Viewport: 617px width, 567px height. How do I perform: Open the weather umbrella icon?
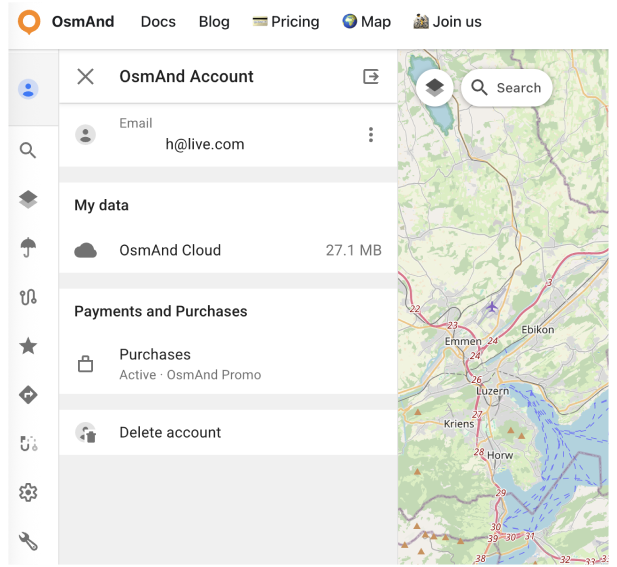coord(28,248)
